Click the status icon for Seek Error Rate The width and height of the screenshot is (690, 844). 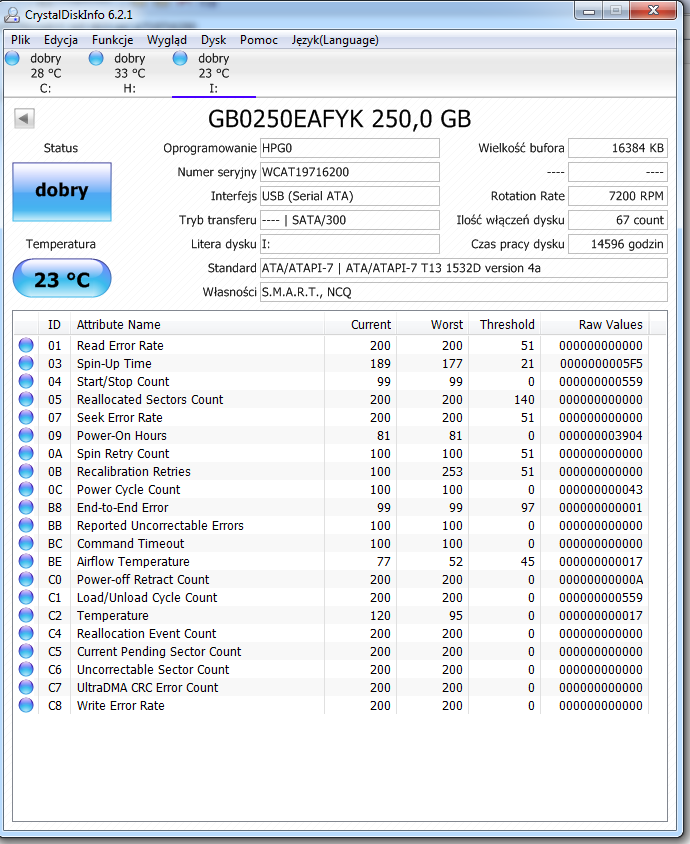pyautogui.click(x=26, y=417)
